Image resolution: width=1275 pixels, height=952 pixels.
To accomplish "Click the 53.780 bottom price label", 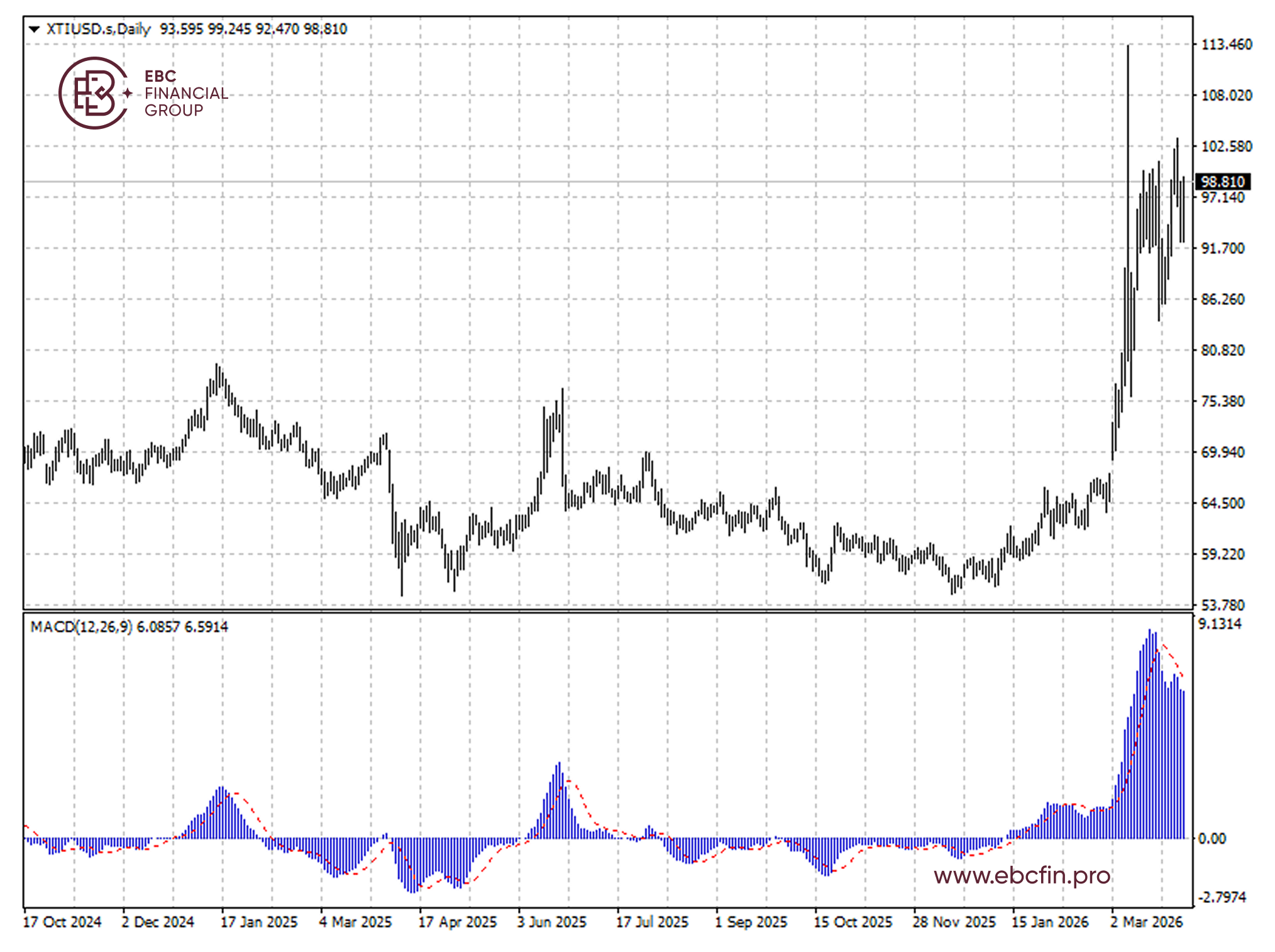I will coord(1222,605).
